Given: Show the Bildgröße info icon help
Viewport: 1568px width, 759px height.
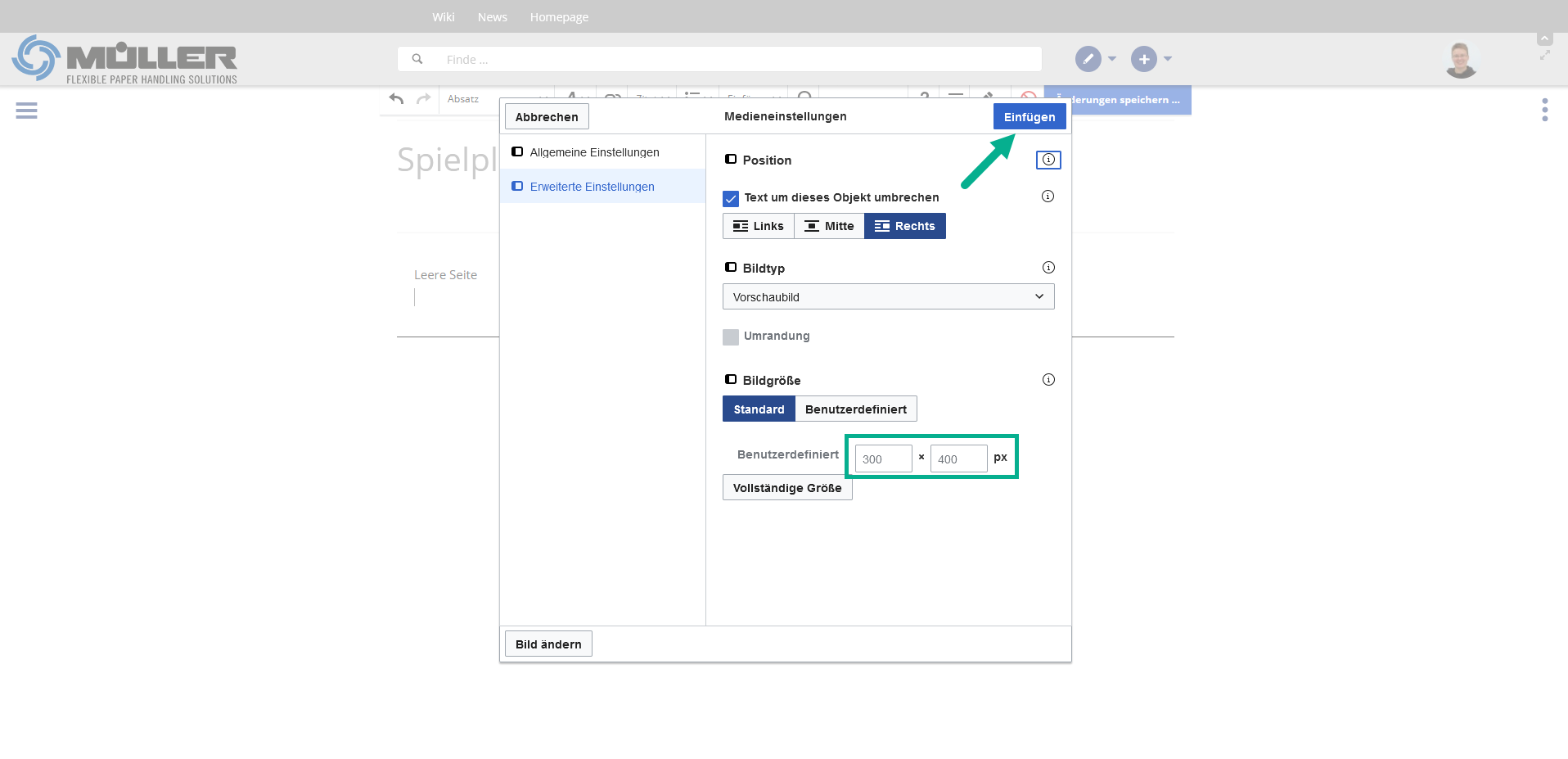Looking at the screenshot, I should [x=1048, y=380].
